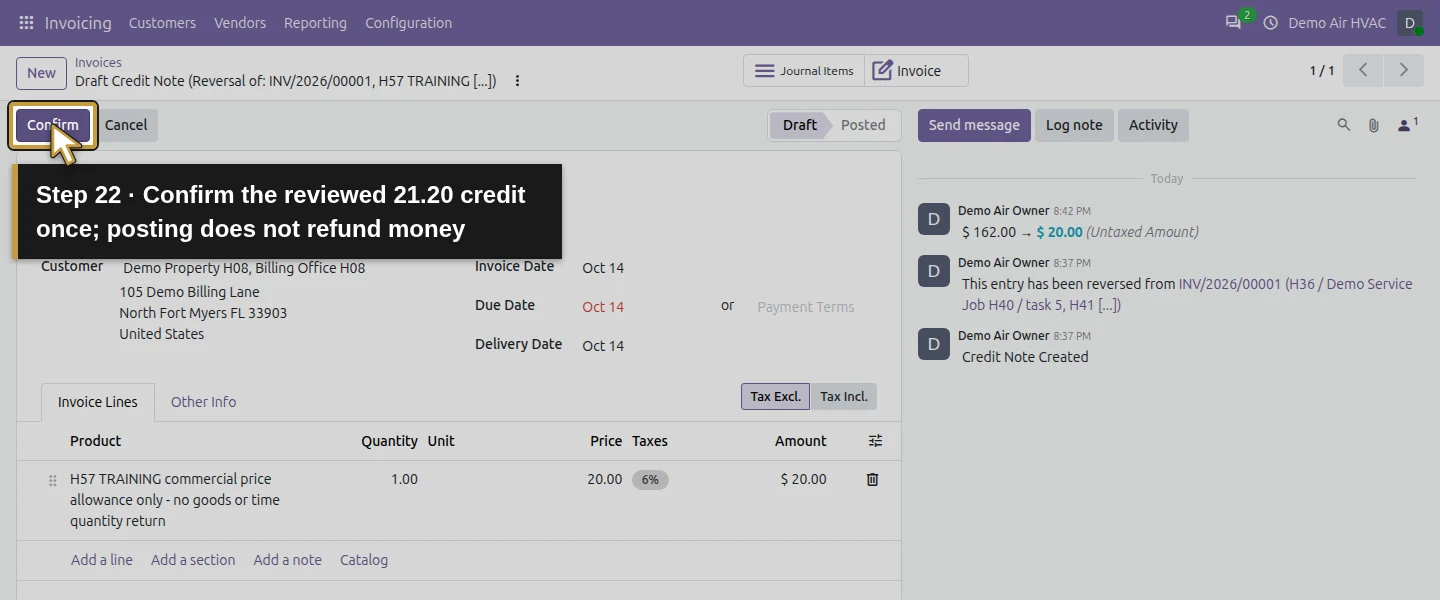Click the Amount column header

800,441
